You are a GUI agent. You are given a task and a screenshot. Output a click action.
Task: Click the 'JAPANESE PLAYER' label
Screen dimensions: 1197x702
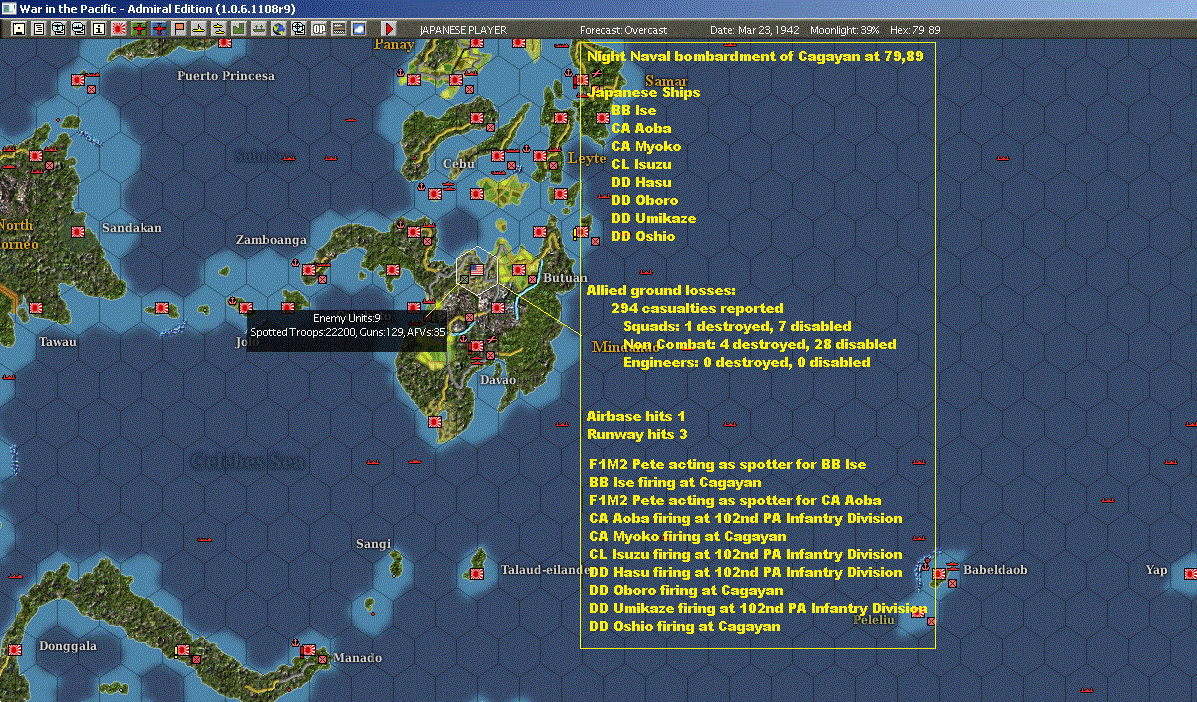[463, 30]
